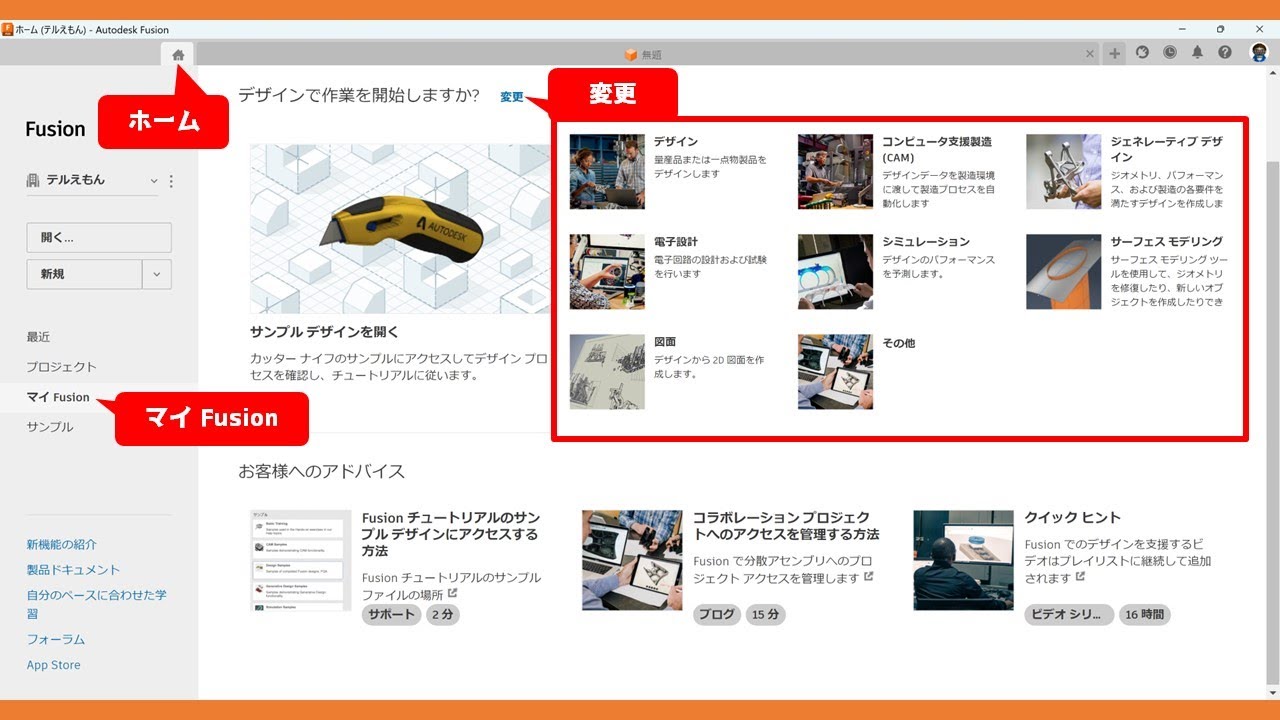
Task: Expand the テルえもん team dropdown chevron
Action: tap(154, 181)
